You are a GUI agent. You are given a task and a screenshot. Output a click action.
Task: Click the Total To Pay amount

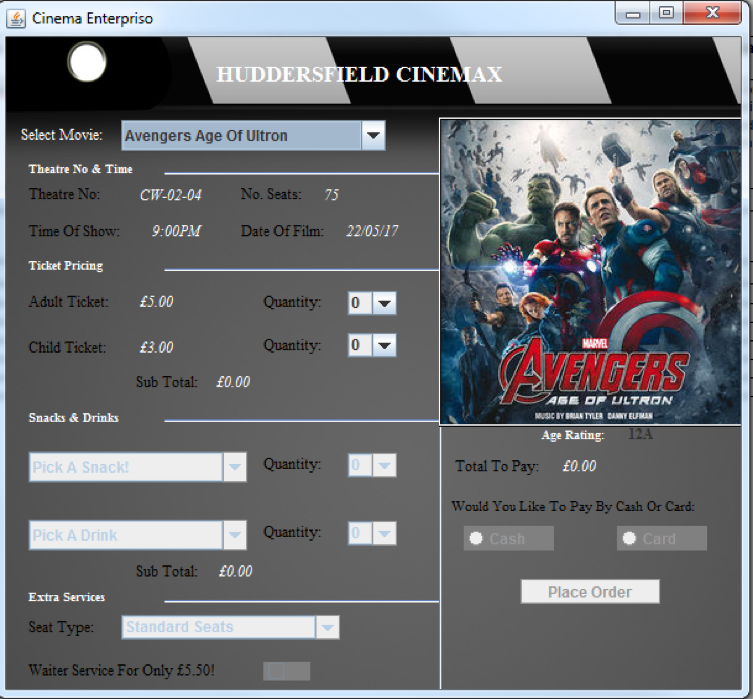(580, 466)
